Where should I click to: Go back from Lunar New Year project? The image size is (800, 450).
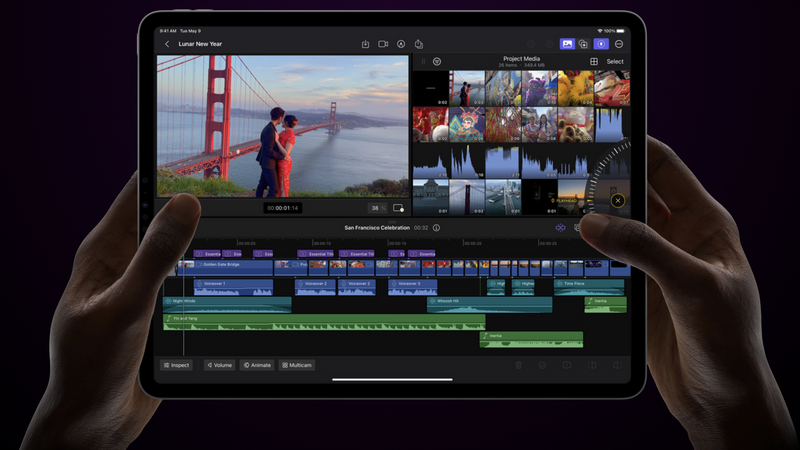click(167, 44)
